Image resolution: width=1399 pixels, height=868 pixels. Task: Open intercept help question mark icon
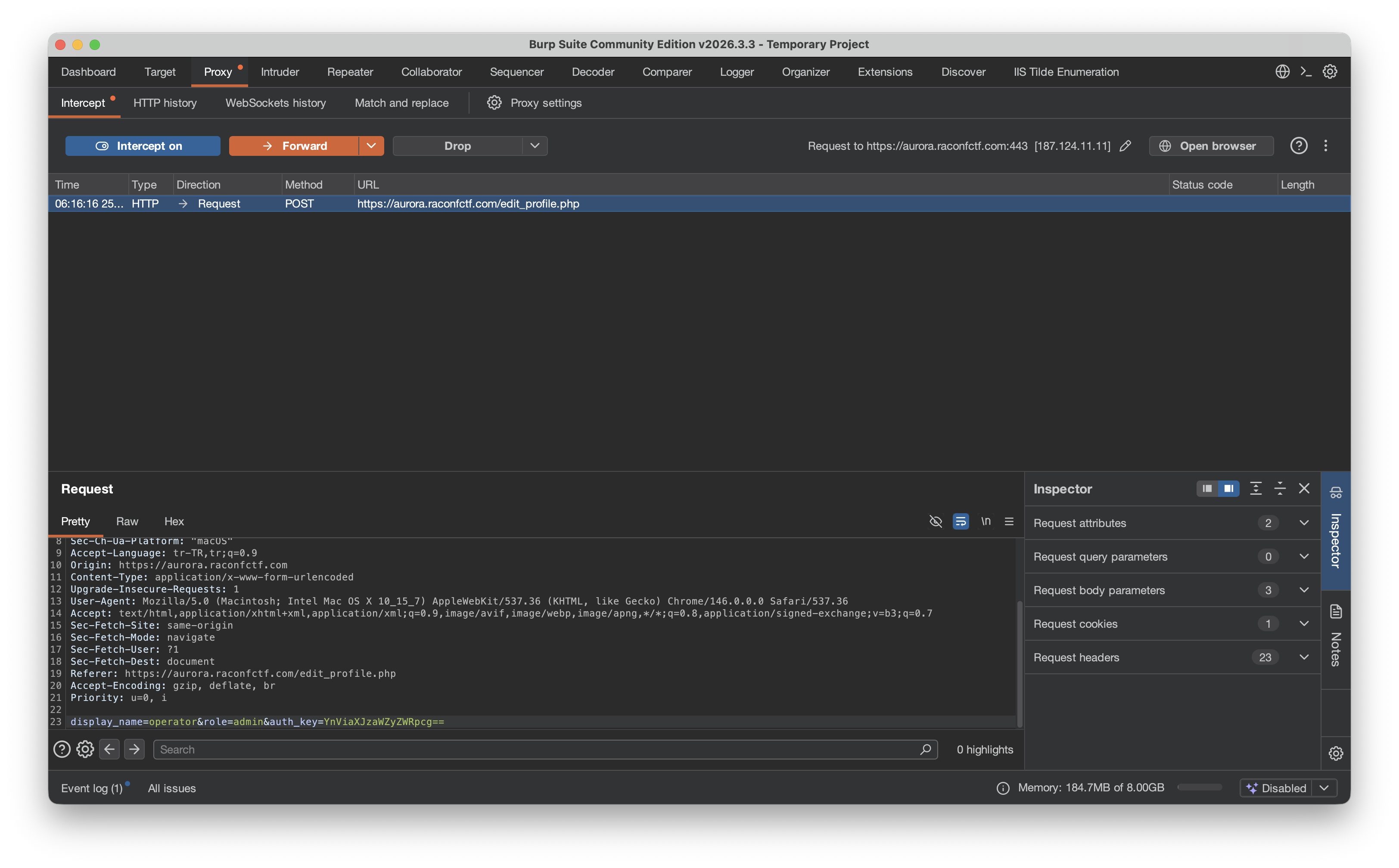pos(1299,146)
